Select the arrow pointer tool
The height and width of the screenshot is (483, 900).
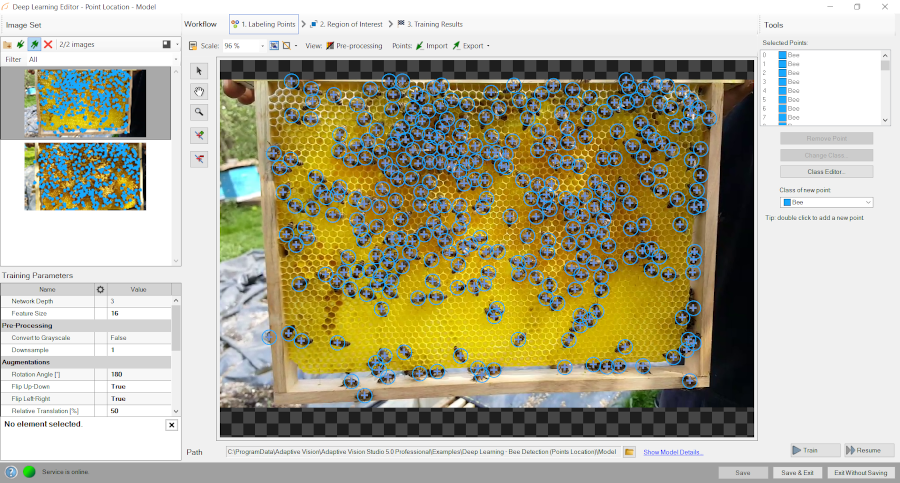pos(199,70)
